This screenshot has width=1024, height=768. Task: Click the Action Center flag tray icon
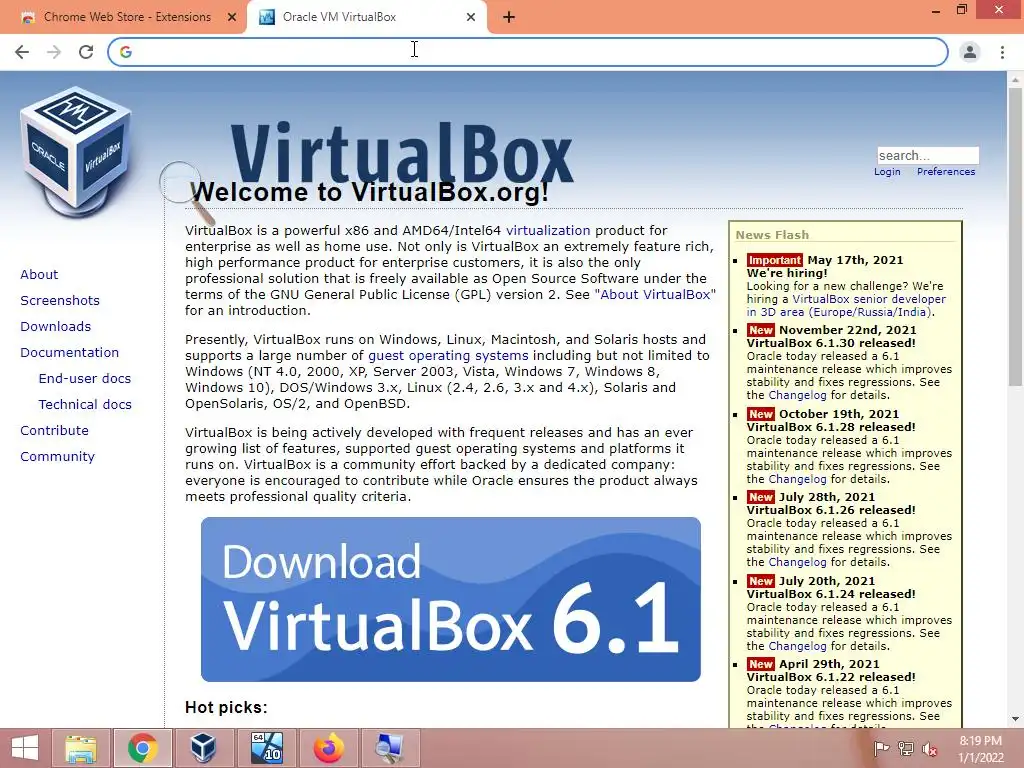881,748
